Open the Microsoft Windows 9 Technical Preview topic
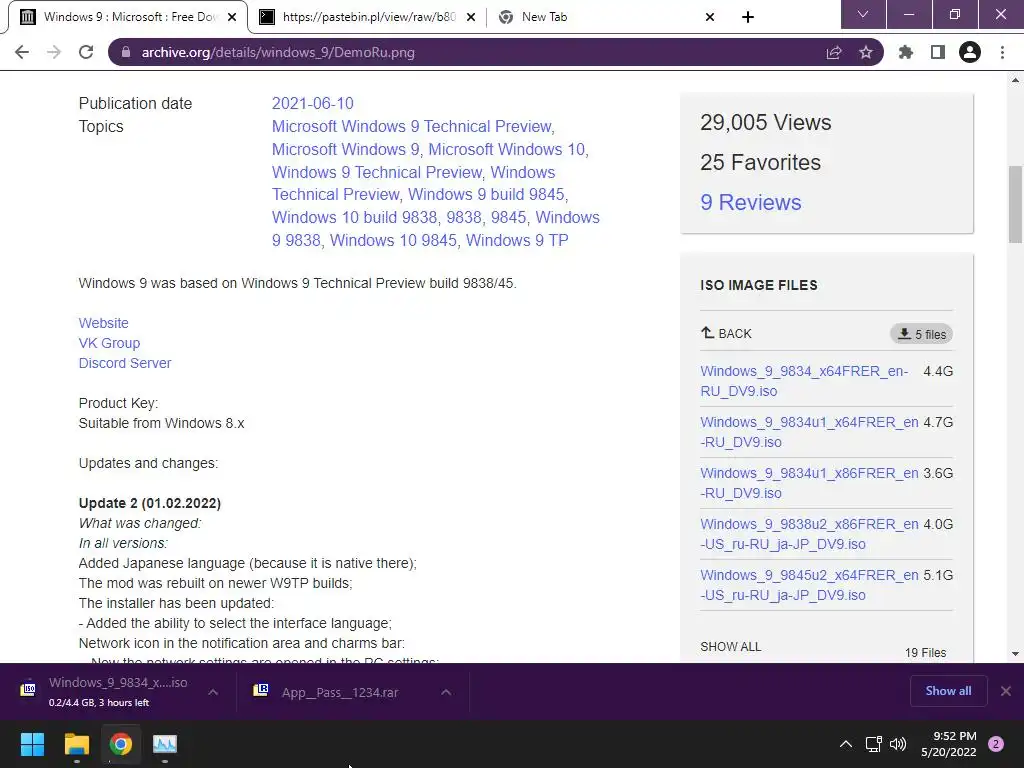 [413, 126]
